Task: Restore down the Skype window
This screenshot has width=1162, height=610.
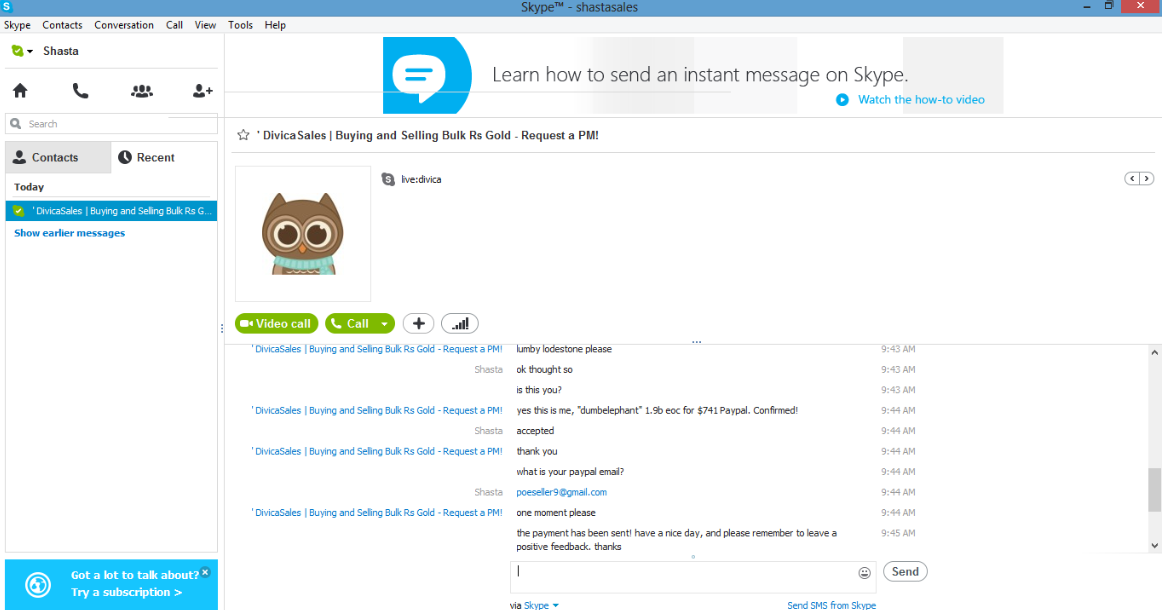Action: pos(1109,6)
